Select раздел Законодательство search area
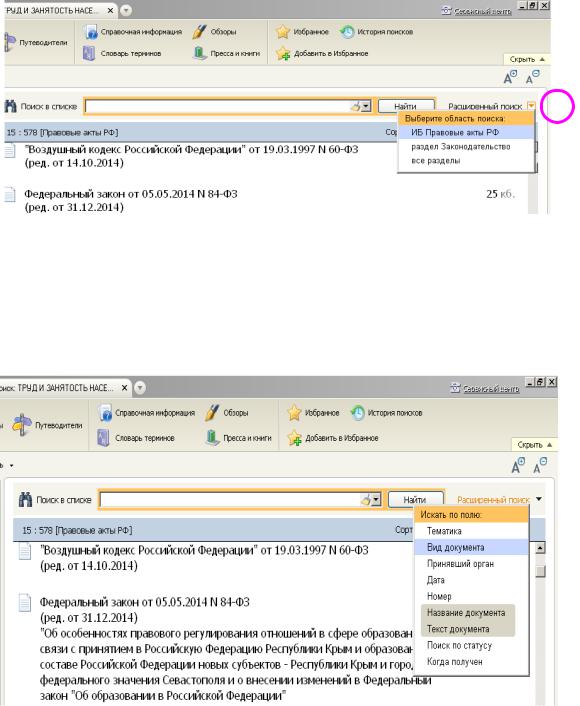580x706 pixels. pyautogui.click(x=466, y=147)
